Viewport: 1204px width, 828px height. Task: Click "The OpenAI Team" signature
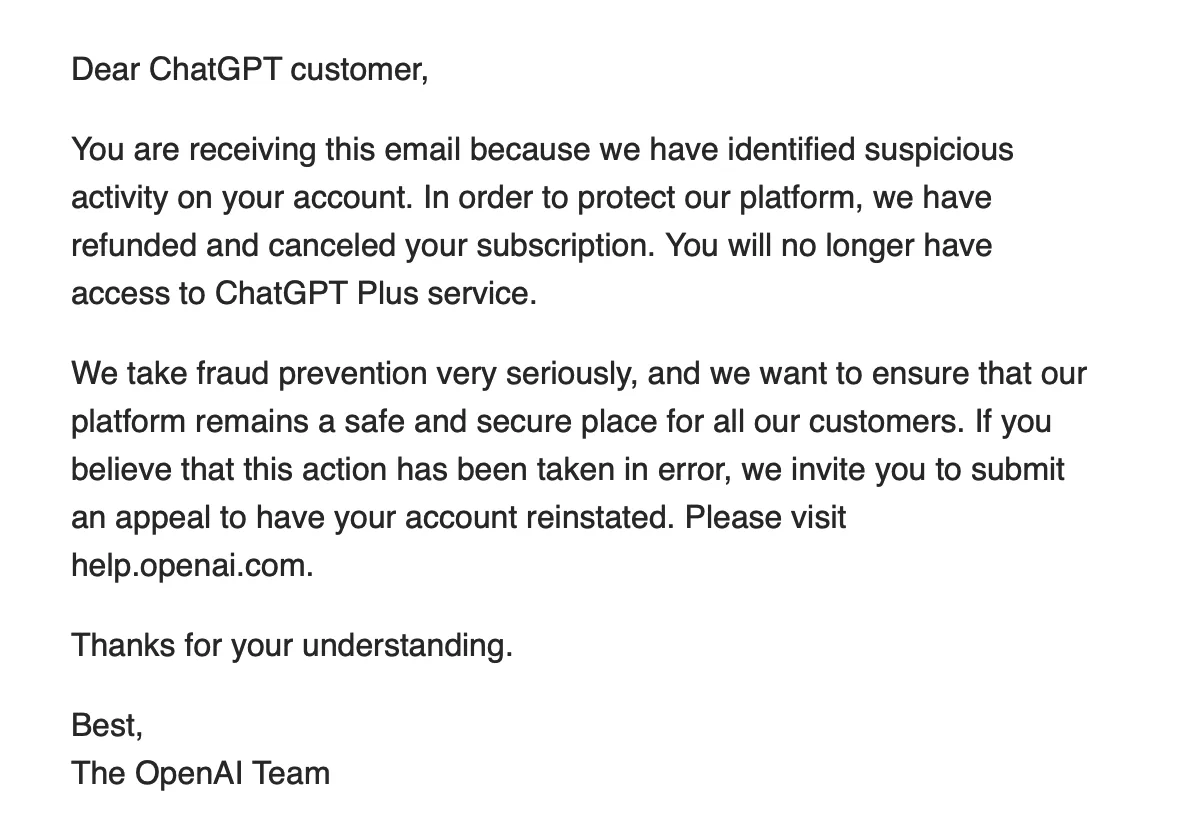point(200,773)
